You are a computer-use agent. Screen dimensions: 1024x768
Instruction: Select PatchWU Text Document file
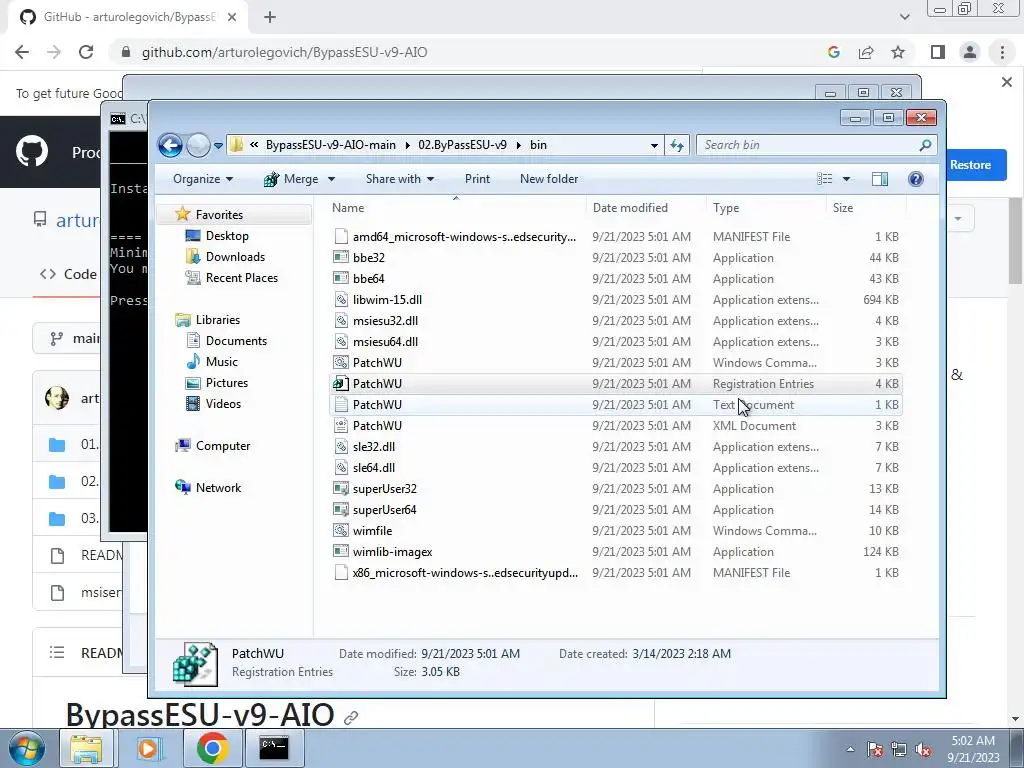tap(616, 404)
